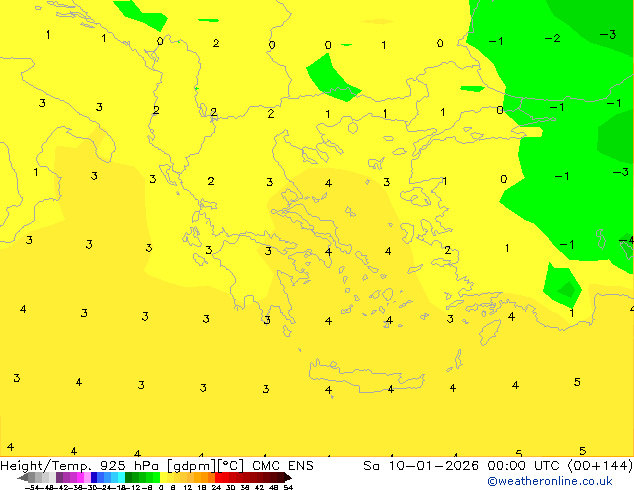This screenshot has width=634, height=490.
Task: Click the bright red swatch in the legend
Action: tap(218, 477)
